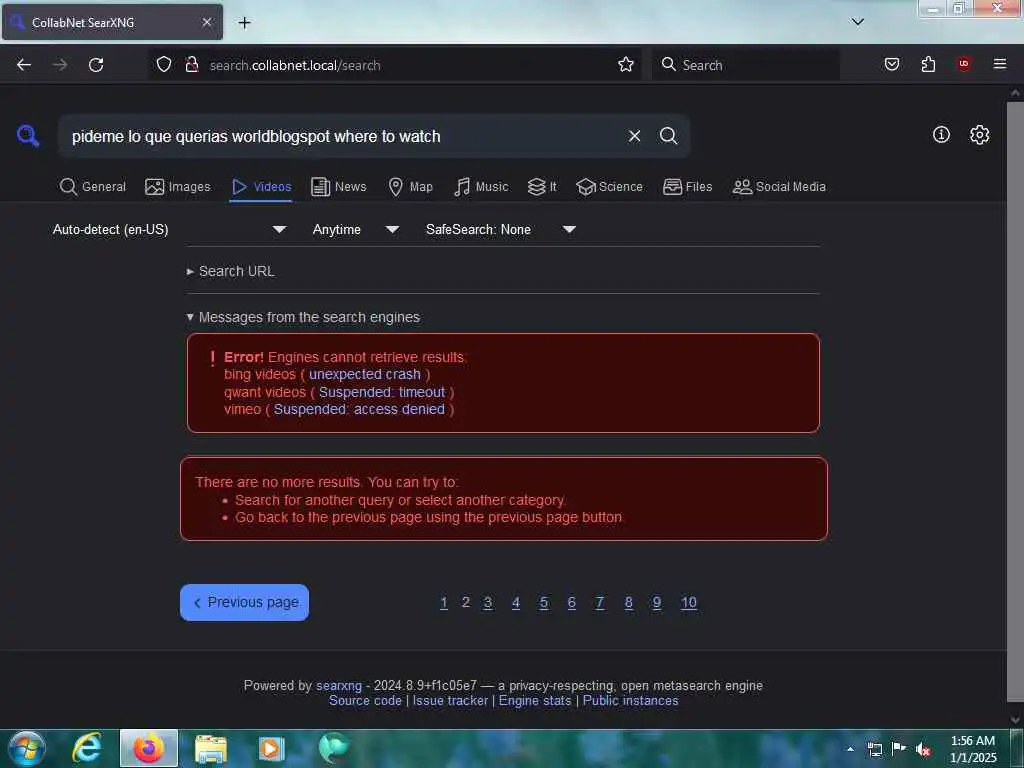Image resolution: width=1024 pixels, height=768 pixels.
Task: Expand the Search URL section
Action: (231, 271)
